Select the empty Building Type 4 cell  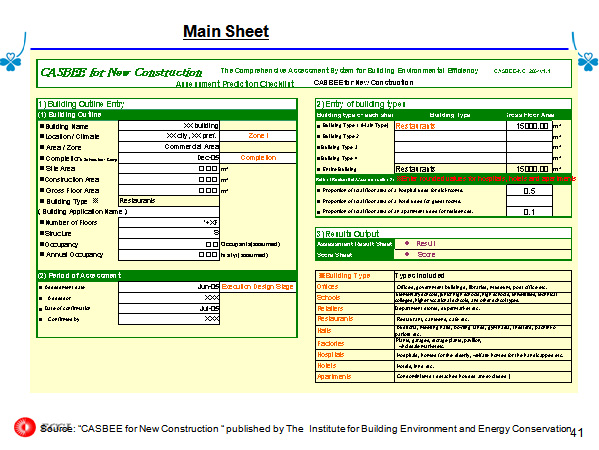tap(450, 158)
